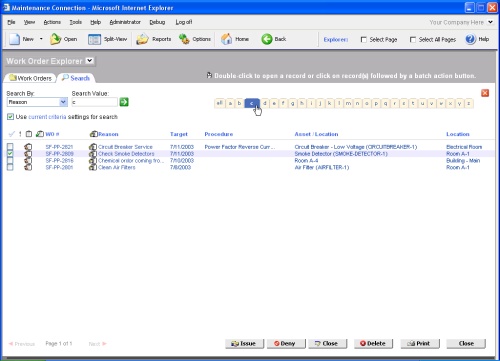Viewport: 500px width, 361px height.
Task: Click in the Search Value input field
Action: tap(94, 102)
